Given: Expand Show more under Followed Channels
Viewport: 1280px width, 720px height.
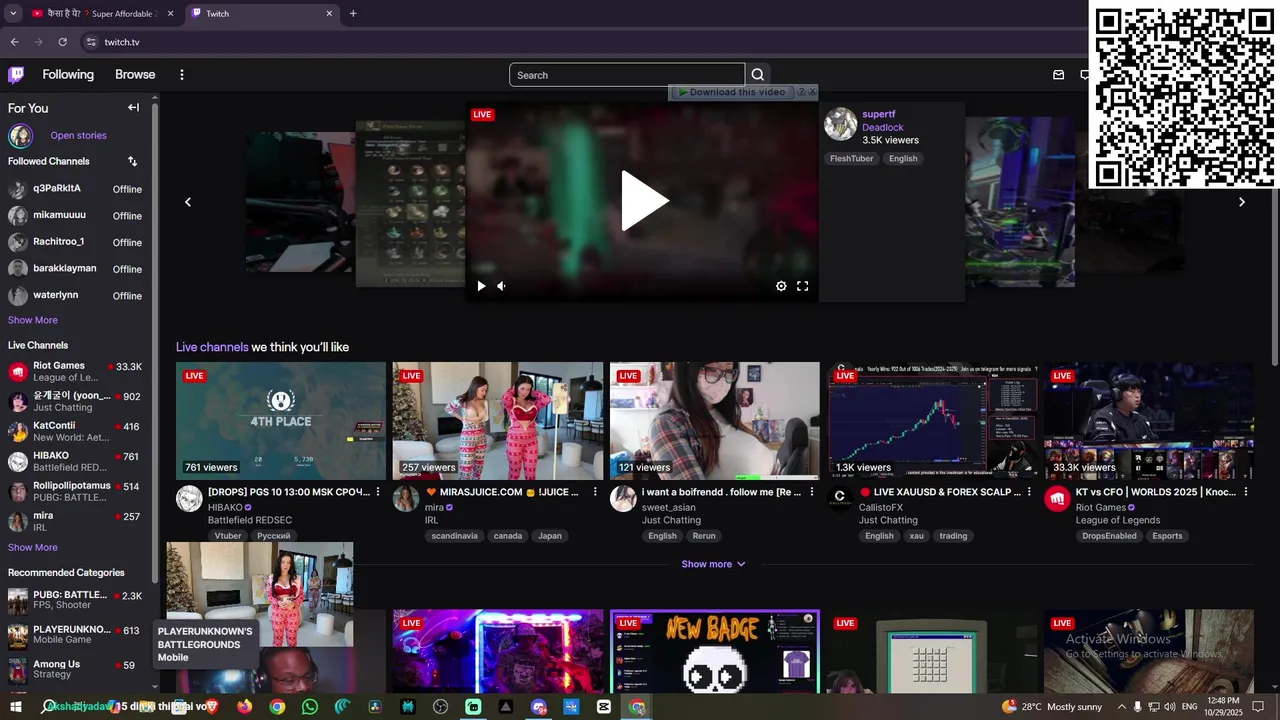Looking at the screenshot, I should (33, 320).
